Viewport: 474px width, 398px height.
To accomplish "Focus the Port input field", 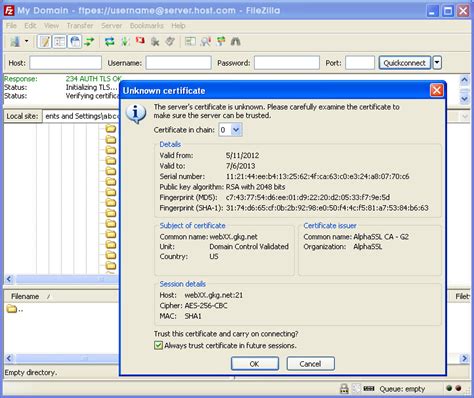I will pyautogui.click(x=360, y=63).
